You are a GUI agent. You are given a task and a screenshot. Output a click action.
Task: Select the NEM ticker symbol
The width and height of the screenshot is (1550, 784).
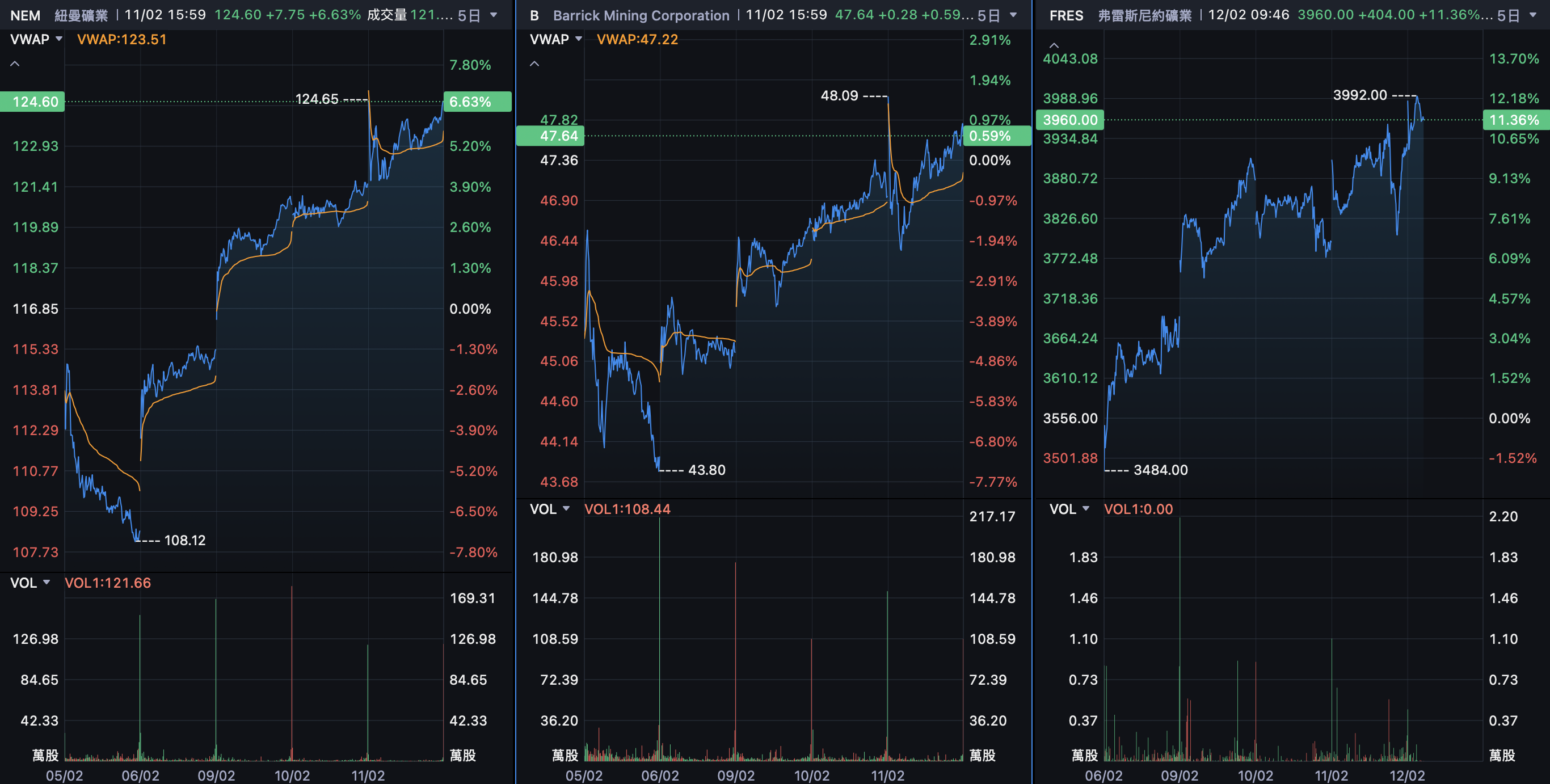tap(26, 15)
